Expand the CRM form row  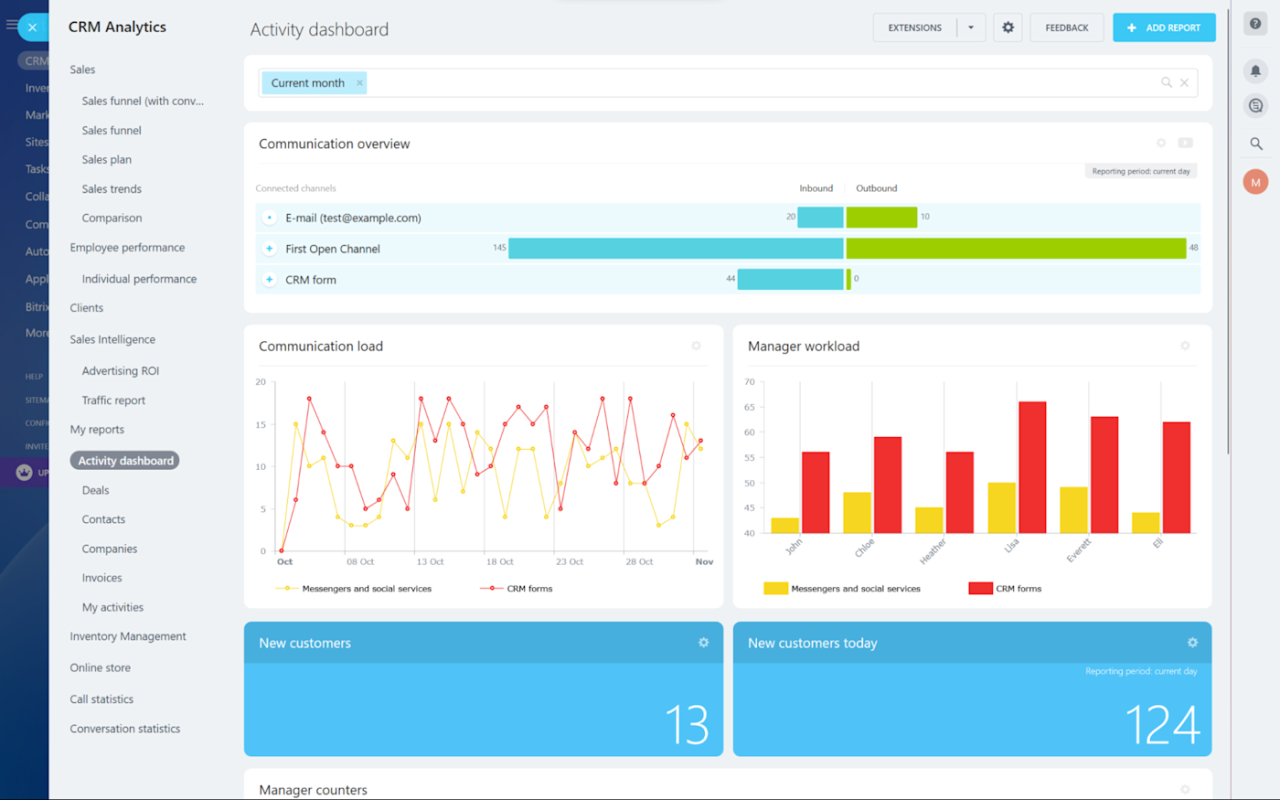pyautogui.click(x=268, y=279)
